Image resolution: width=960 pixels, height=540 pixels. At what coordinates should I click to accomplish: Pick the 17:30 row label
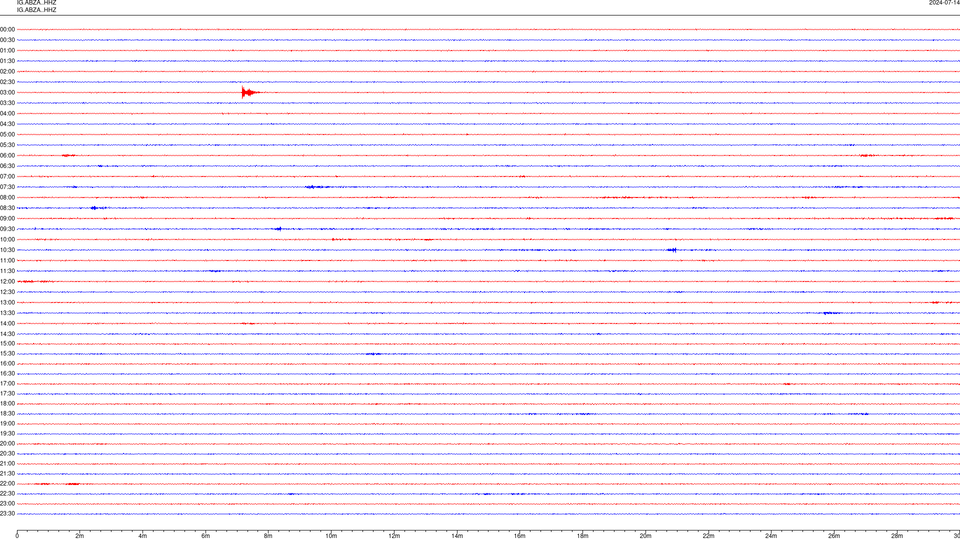7,394
